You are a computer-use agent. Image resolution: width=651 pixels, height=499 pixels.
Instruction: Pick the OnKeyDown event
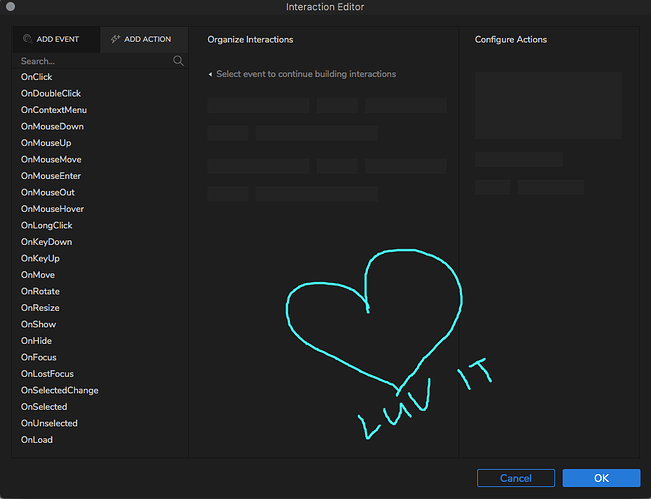point(46,242)
